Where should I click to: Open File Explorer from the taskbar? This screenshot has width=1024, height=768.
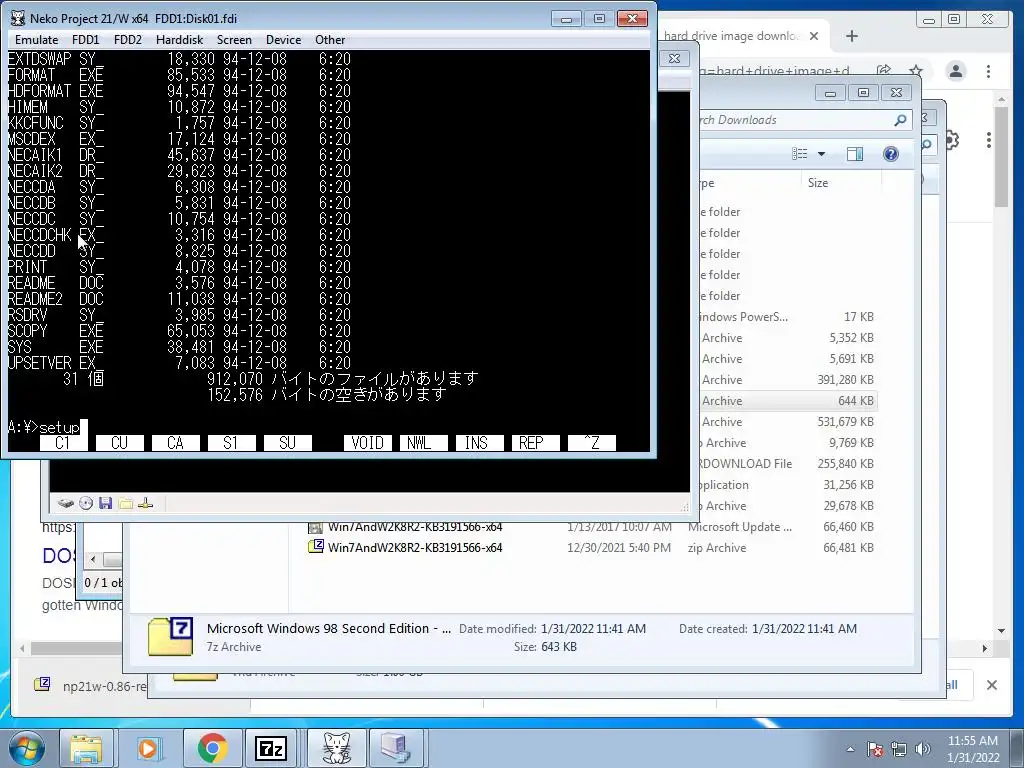[86, 748]
